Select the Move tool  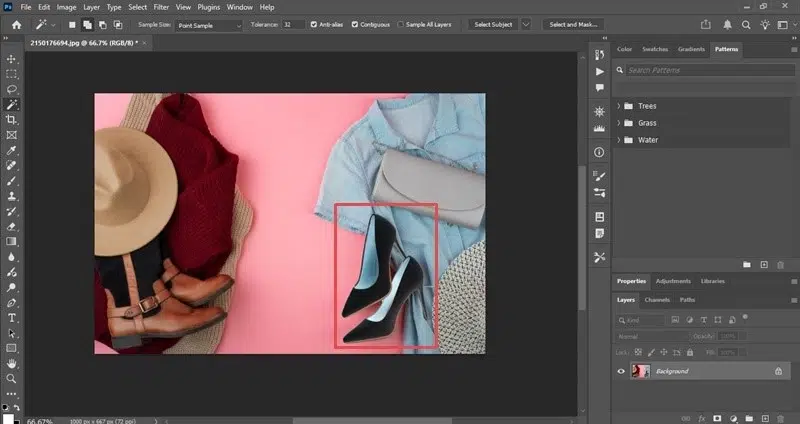11,59
